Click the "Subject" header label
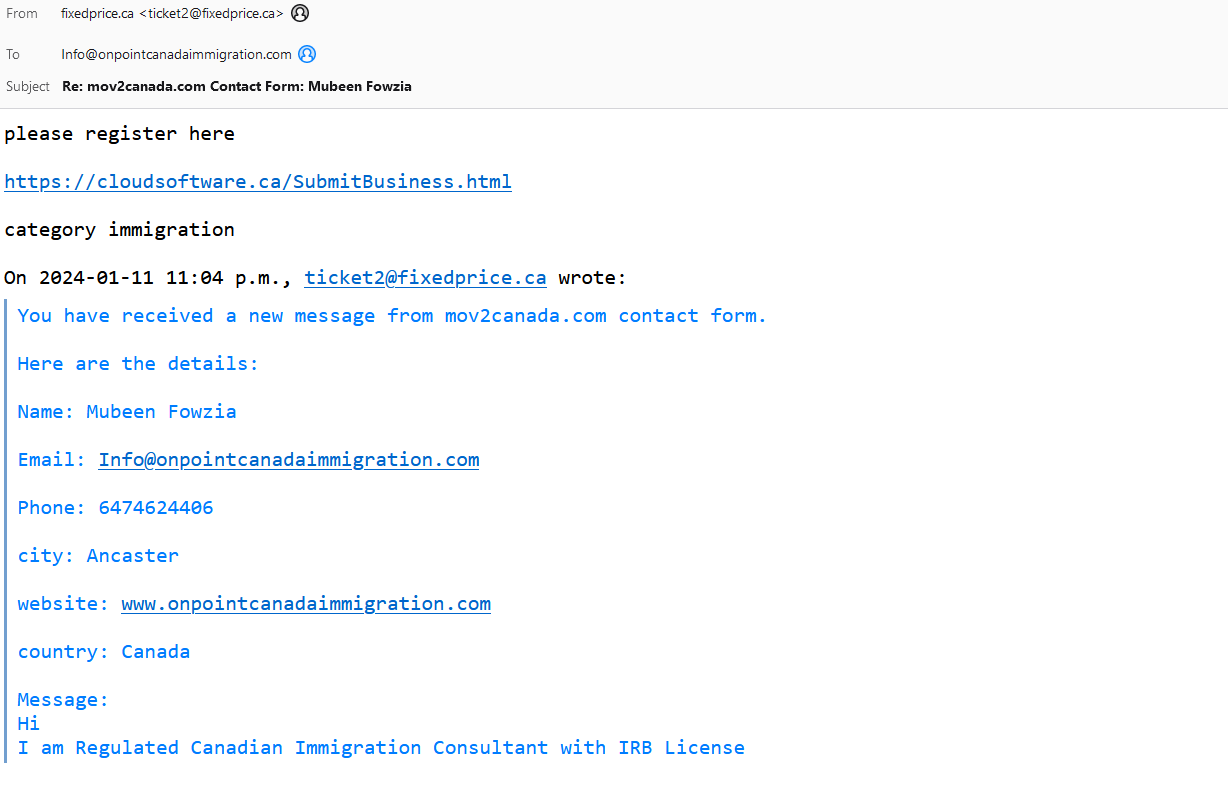This screenshot has width=1228, height=790. (x=28, y=86)
